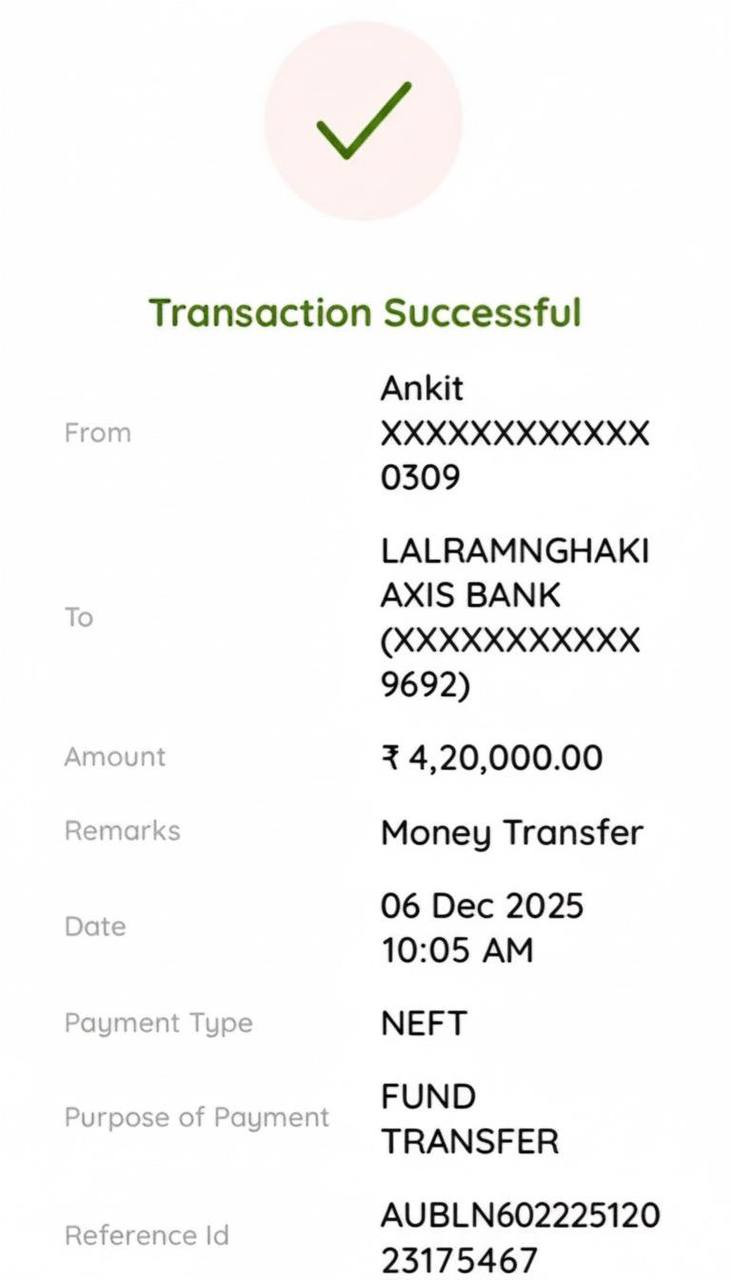The height and width of the screenshot is (1280, 731).
Task: Select the Purpose of Payment label
Action: 196,1117
